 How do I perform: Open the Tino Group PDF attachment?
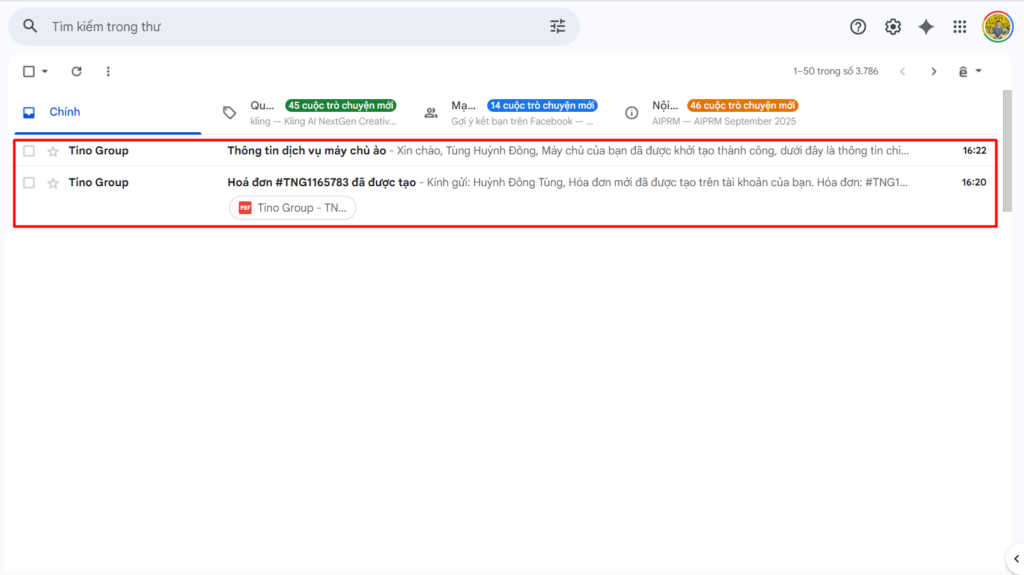pos(293,208)
